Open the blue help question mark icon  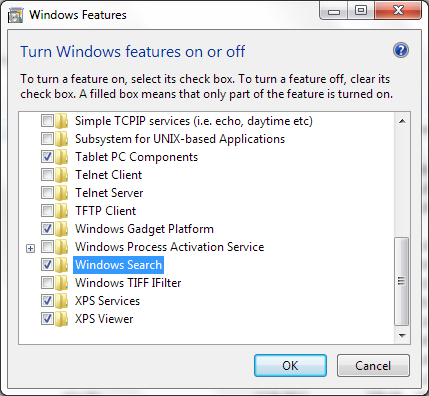coord(401,51)
